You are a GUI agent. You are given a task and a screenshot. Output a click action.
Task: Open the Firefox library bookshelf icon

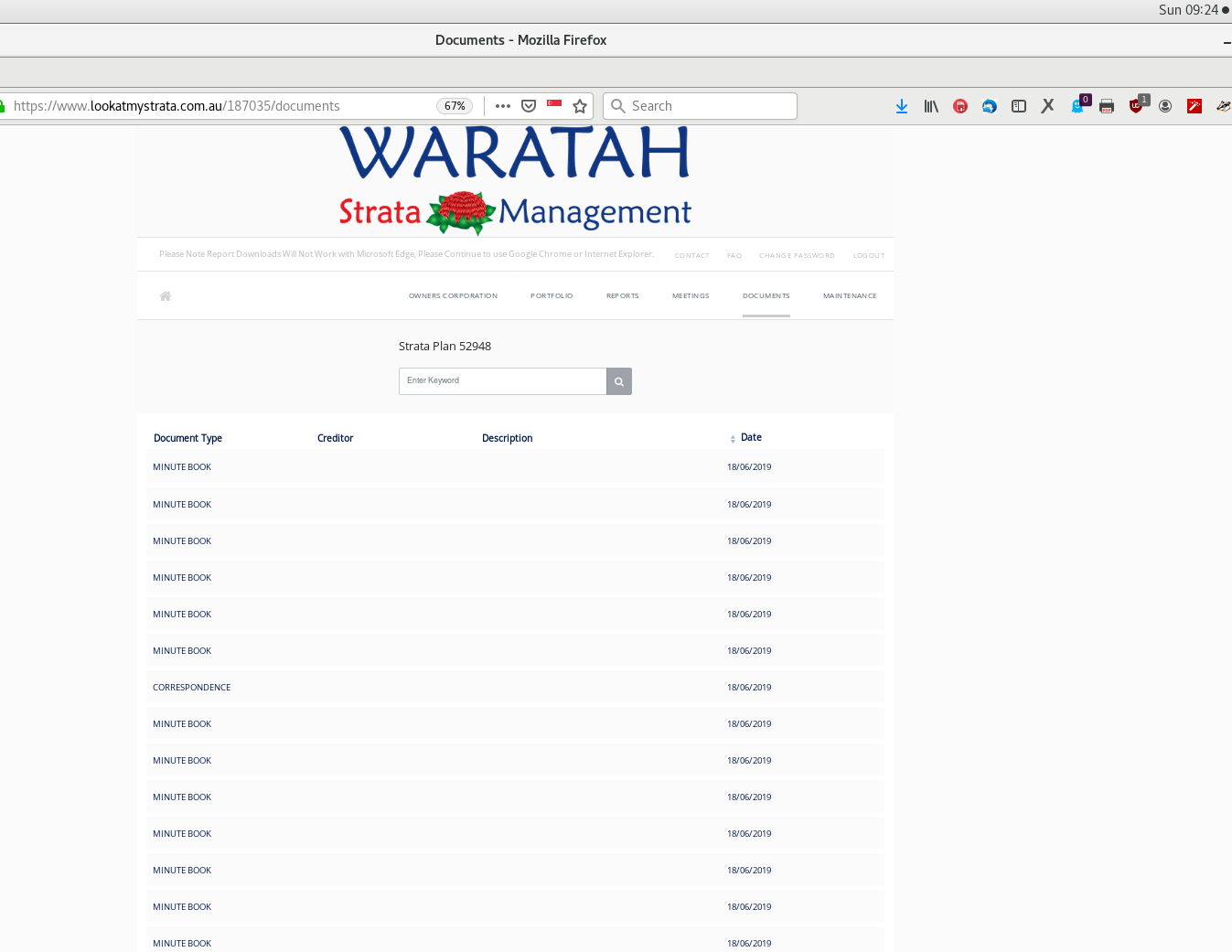(x=931, y=106)
